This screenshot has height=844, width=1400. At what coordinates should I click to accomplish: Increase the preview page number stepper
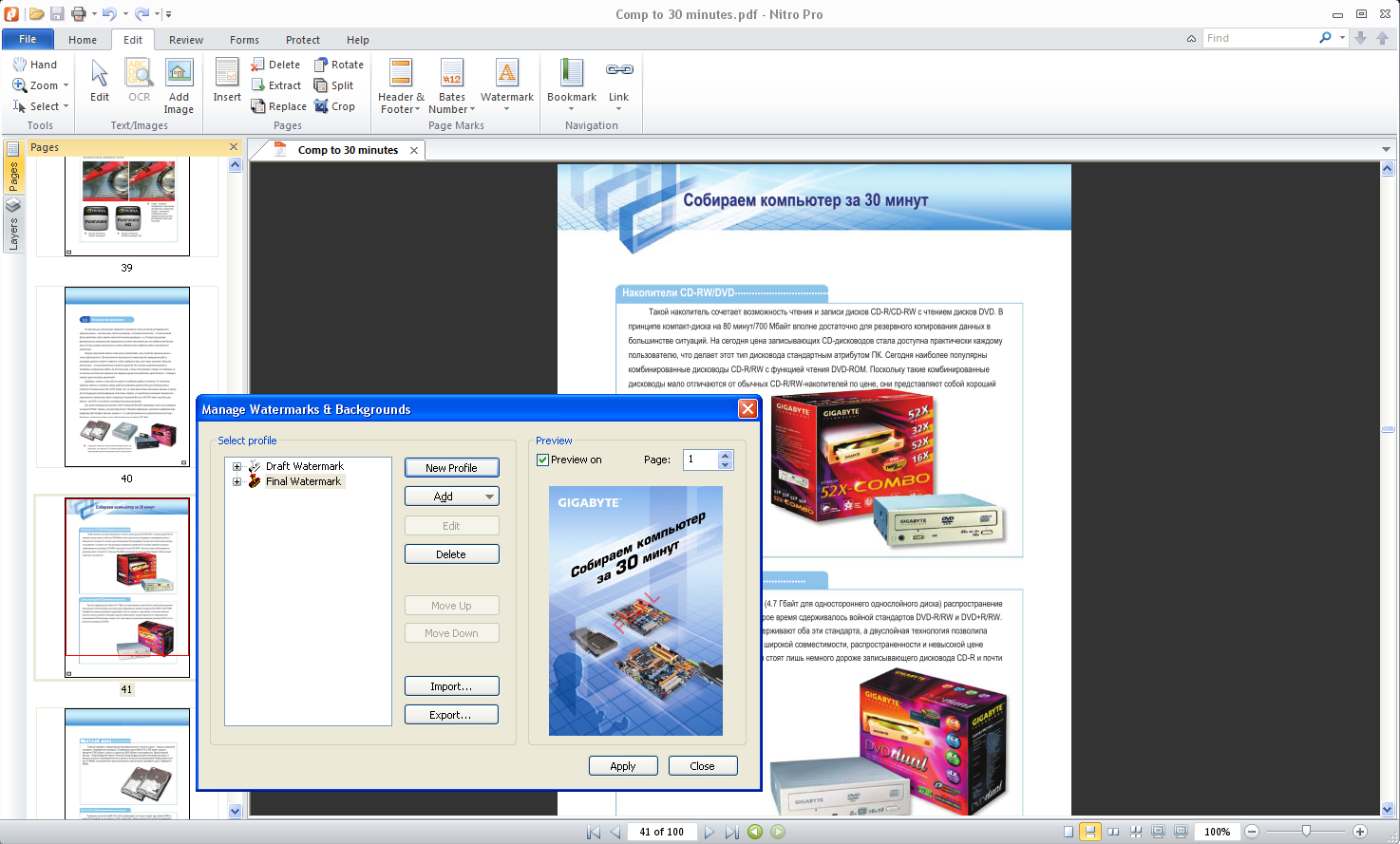tap(726, 455)
